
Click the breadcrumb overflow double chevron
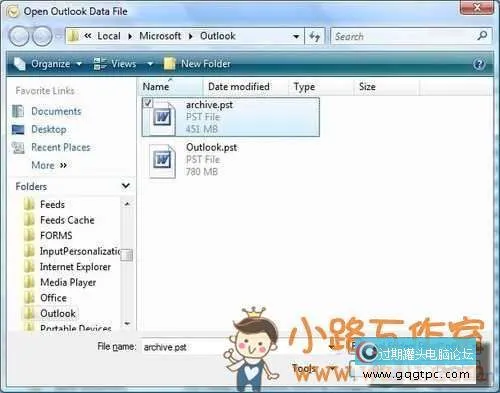(87, 36)
